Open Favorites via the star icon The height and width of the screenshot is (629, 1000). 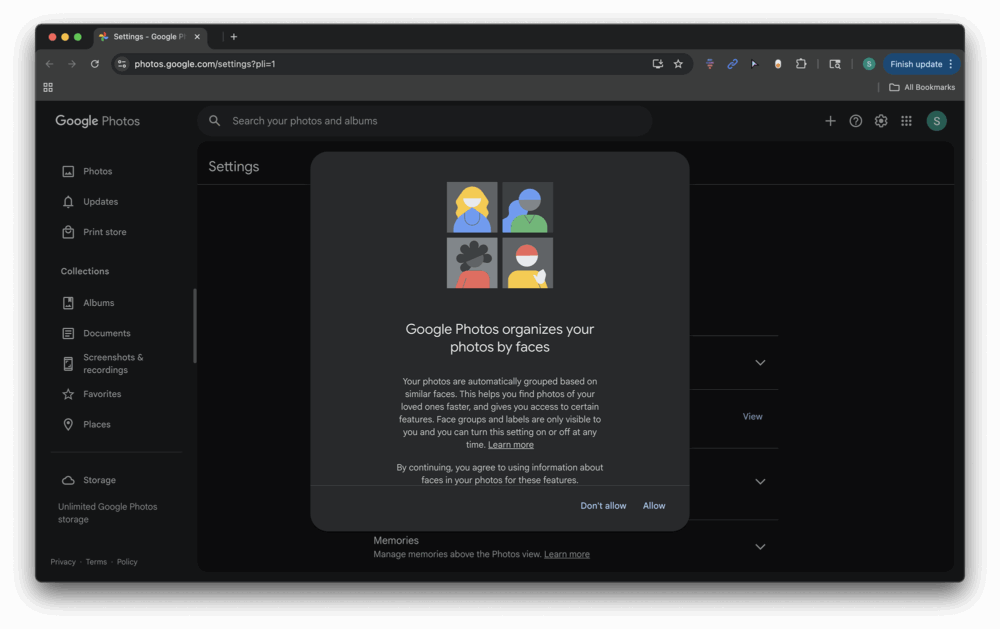[101, 393]
